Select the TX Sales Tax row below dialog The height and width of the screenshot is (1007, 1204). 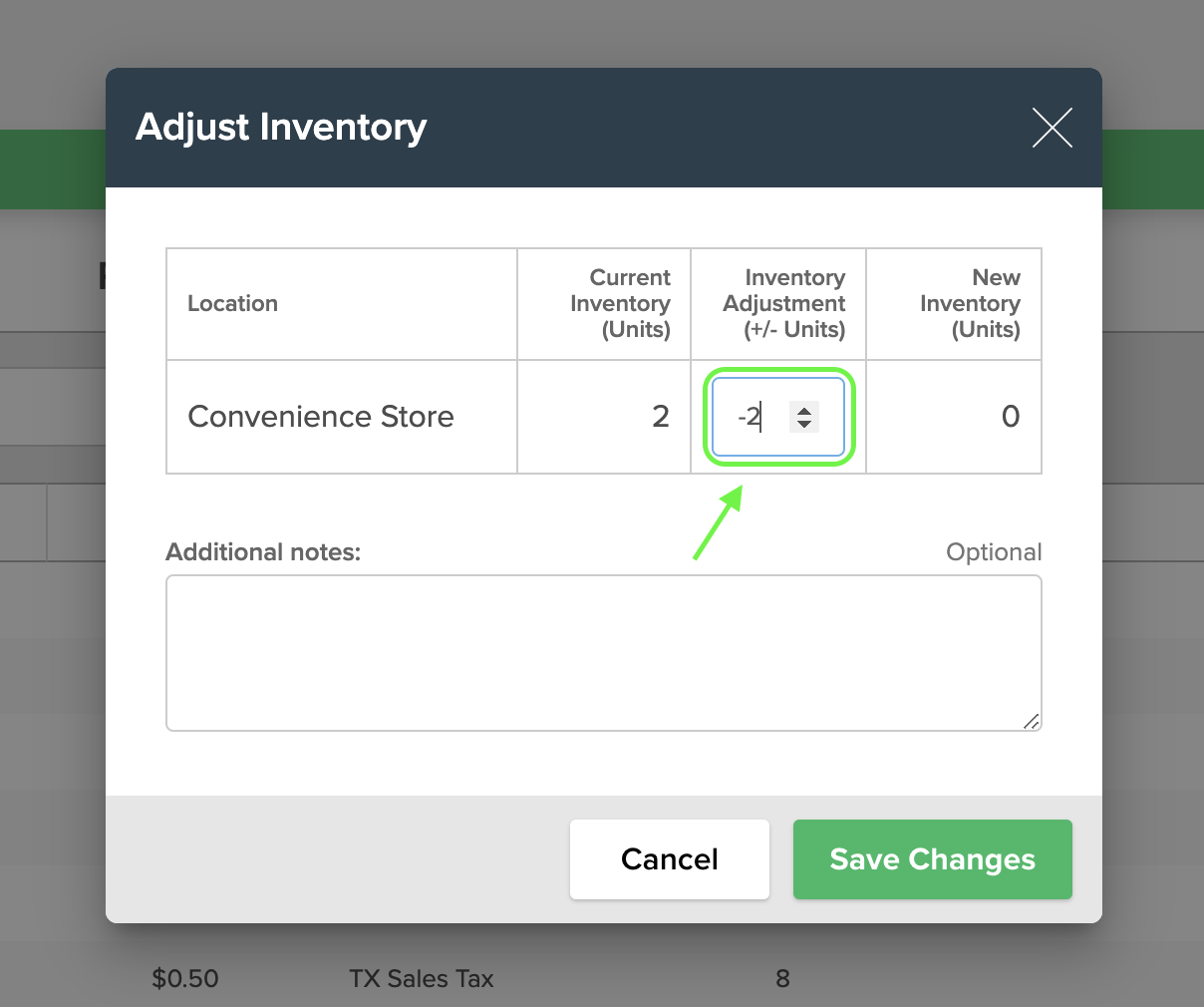(421, 979)
